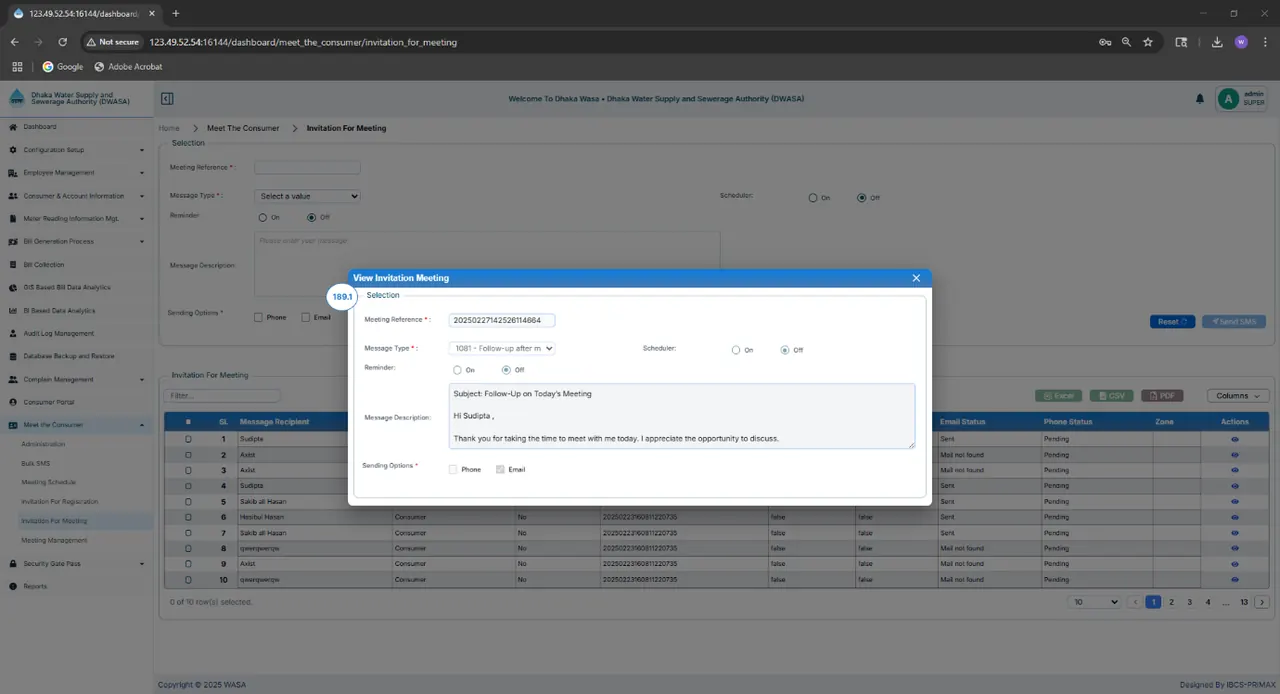Open the browser downloads icon
The width and height of the screenshot is (1280, 694).
tap(1217, 42)
